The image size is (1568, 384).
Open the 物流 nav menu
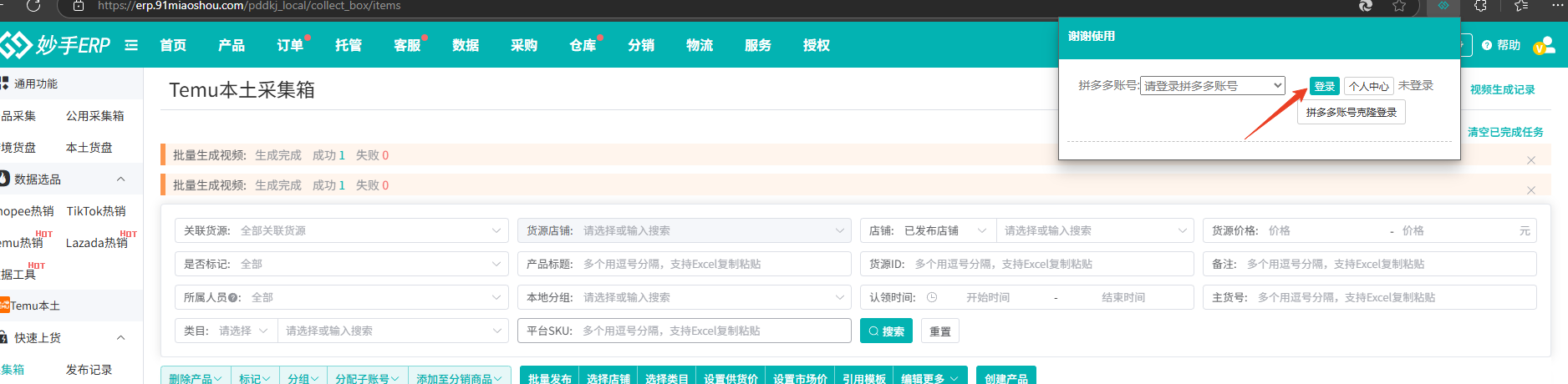(x=700, y=45)
